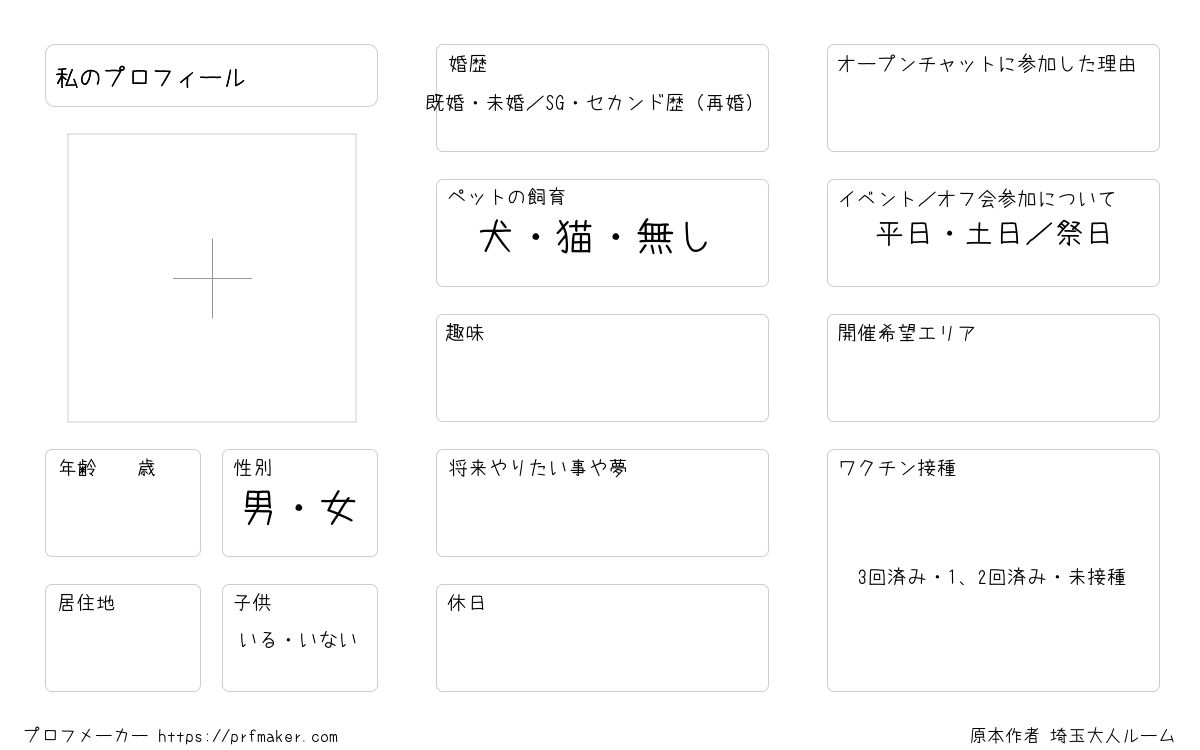Viewport: 1200px width, 750px height.
Task: Click the plus icon in photo placeholder
Action: (212, 278)
